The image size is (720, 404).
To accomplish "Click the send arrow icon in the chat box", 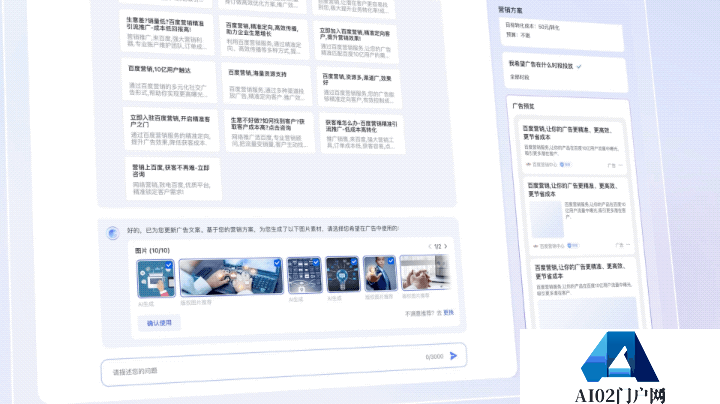I will point(453,356).
